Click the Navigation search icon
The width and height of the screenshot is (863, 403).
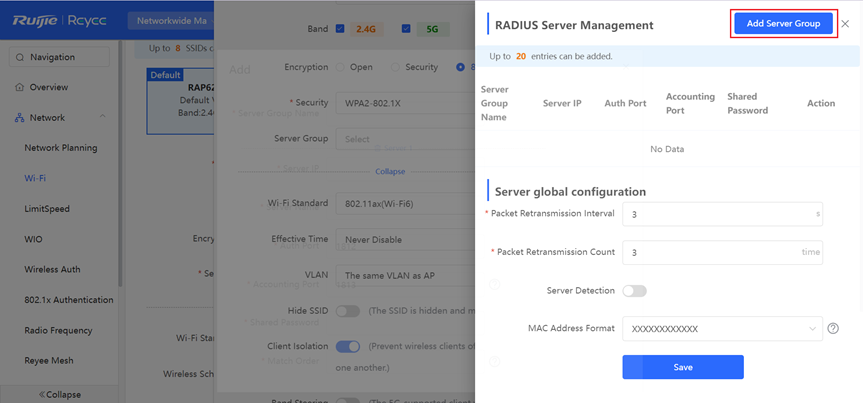coord(20,57)
